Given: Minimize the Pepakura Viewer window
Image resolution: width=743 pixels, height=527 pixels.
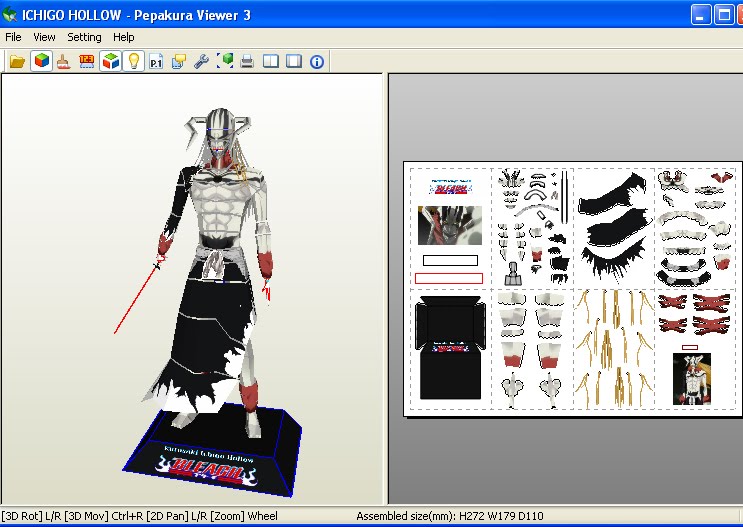Looking at the screenshot, I should point(700,15).
